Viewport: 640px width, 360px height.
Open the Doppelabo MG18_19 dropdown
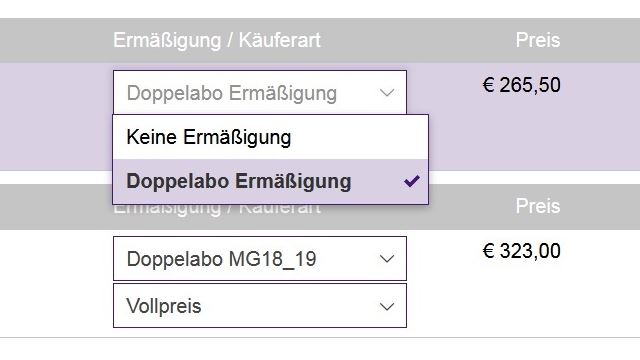260,259
